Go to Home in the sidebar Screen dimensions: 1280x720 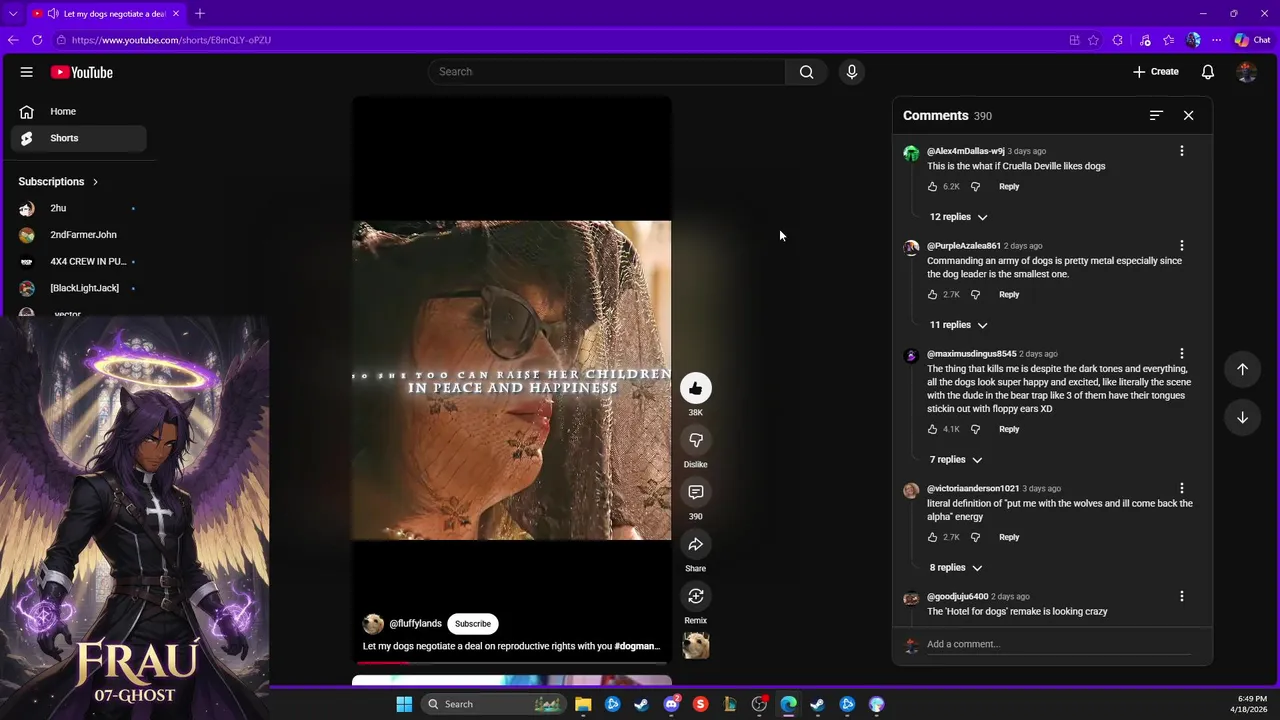pos(79,112)
